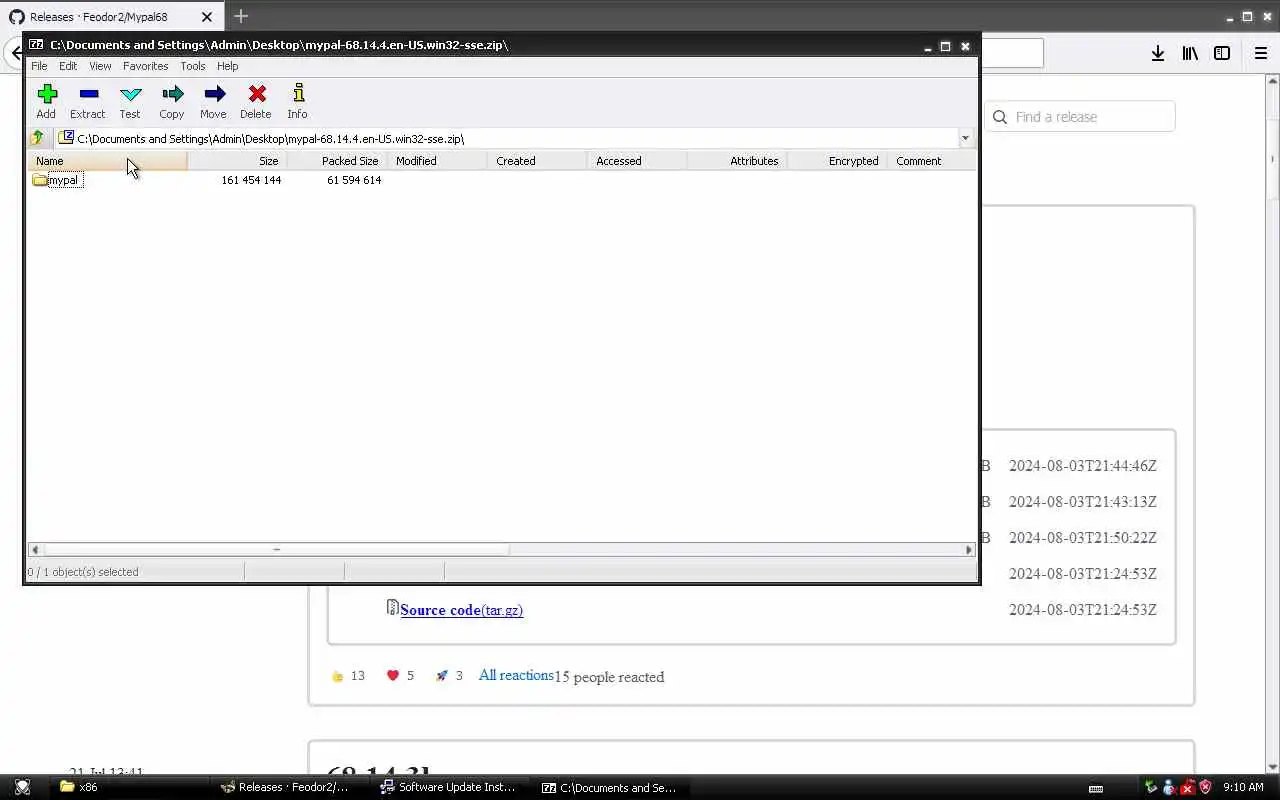Click the horizontal scrollbar thumb in 7-Zip
This screenshot has height=800, width=1280.
(x=276, y=549)
